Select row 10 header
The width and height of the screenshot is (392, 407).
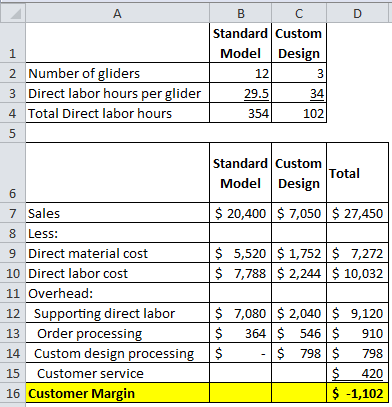pyautogui.click(x=13, y=273)
